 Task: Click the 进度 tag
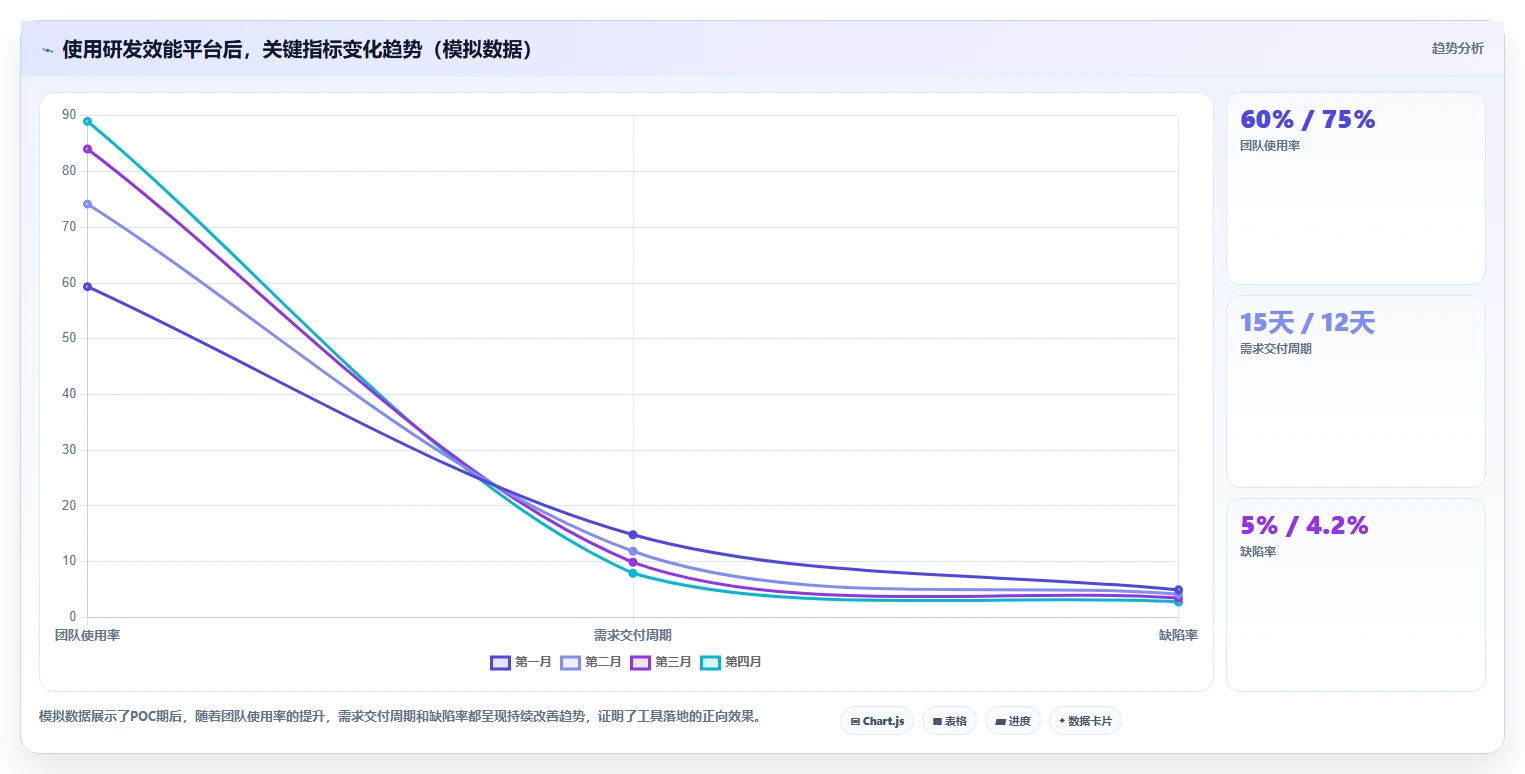pyautogui.click(x=1013, y=721)
